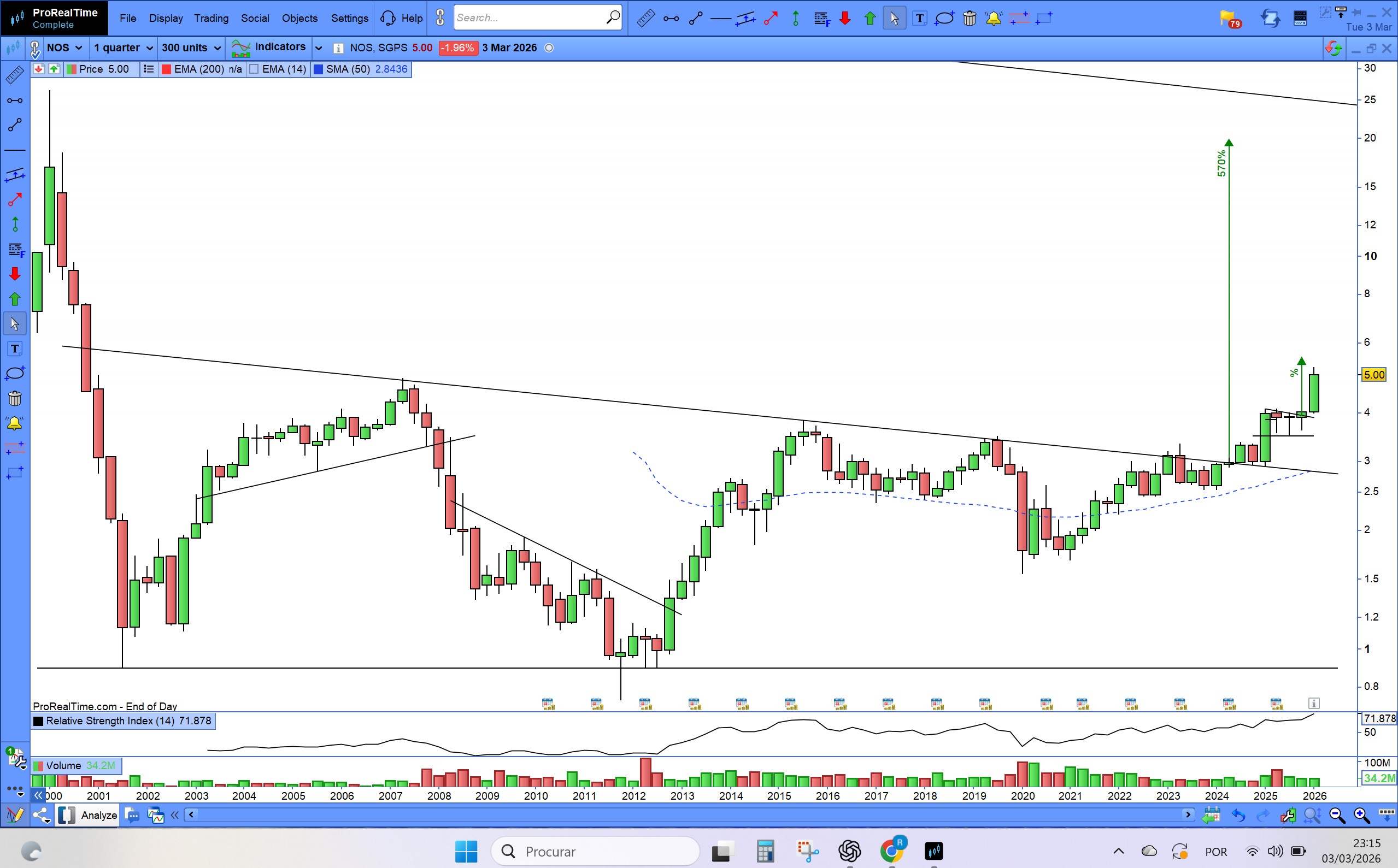Click the radio circle next to 3 Mar 2026

(x=549, y=48)
